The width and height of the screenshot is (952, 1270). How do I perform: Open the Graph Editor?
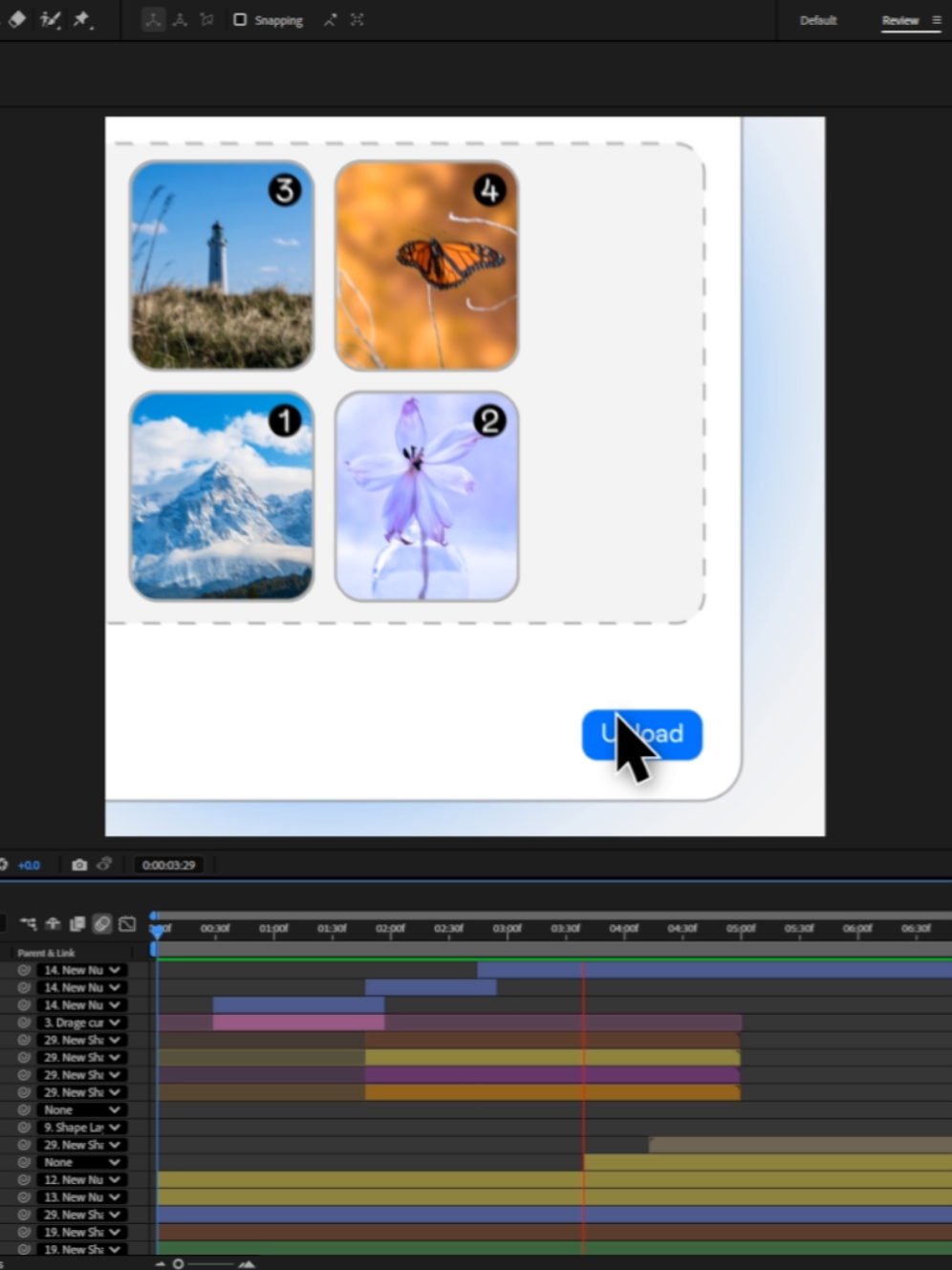point(127,924)
